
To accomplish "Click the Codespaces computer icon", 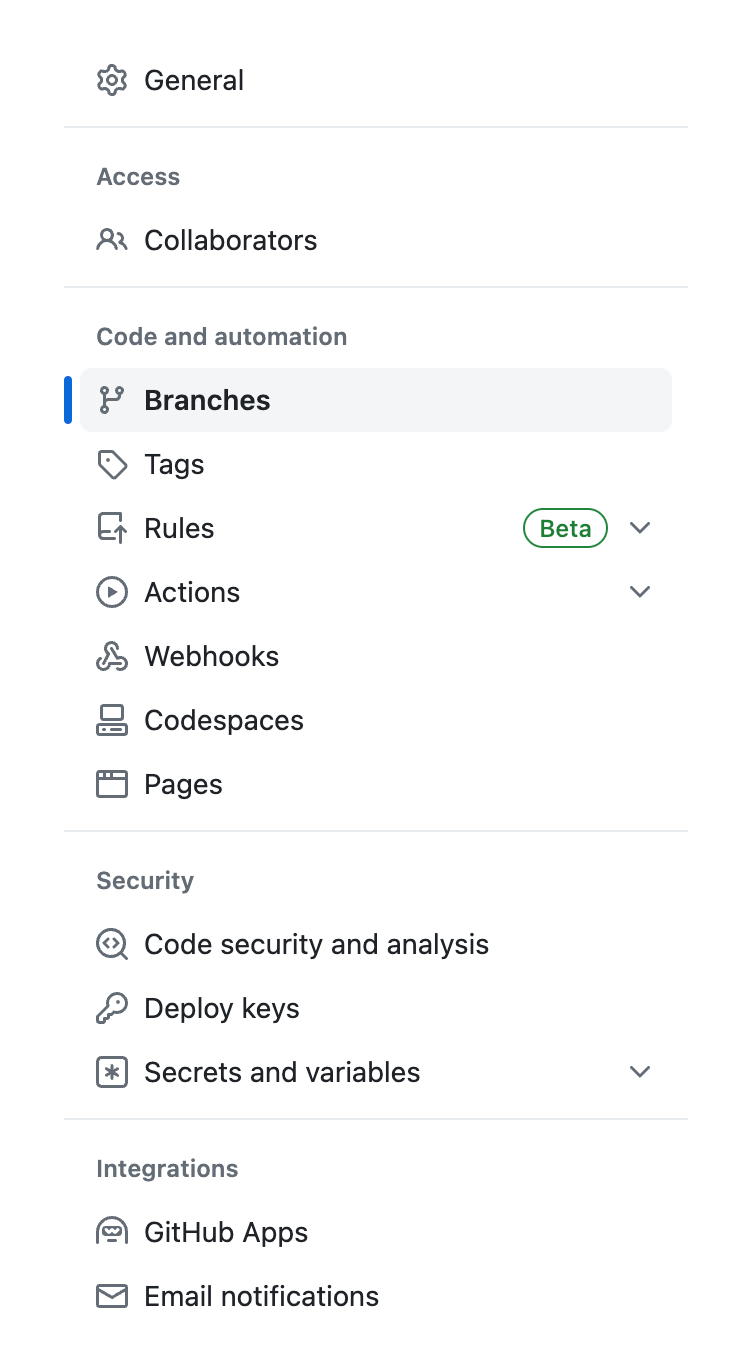I will (x=112, y=719).
